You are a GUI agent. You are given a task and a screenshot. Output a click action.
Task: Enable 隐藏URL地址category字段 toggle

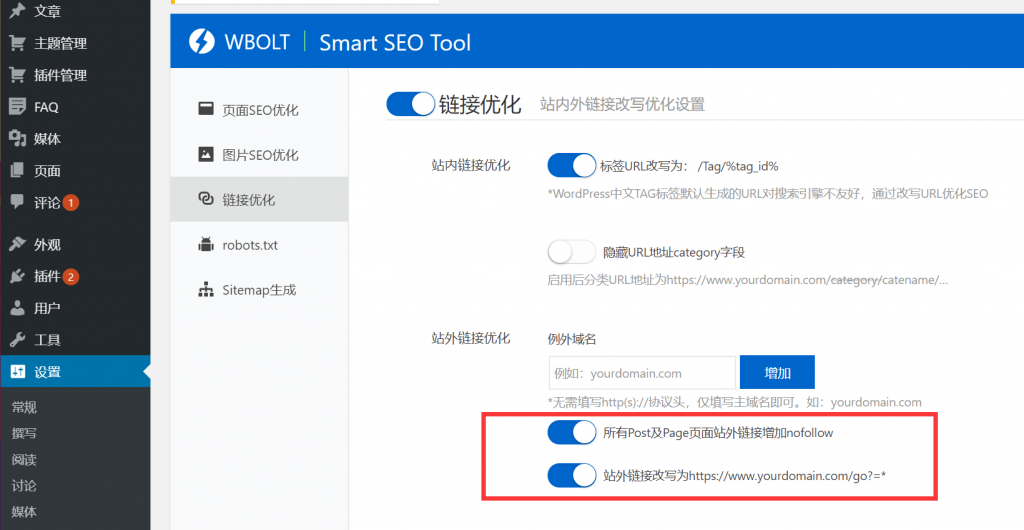click(x=572, y=252)
